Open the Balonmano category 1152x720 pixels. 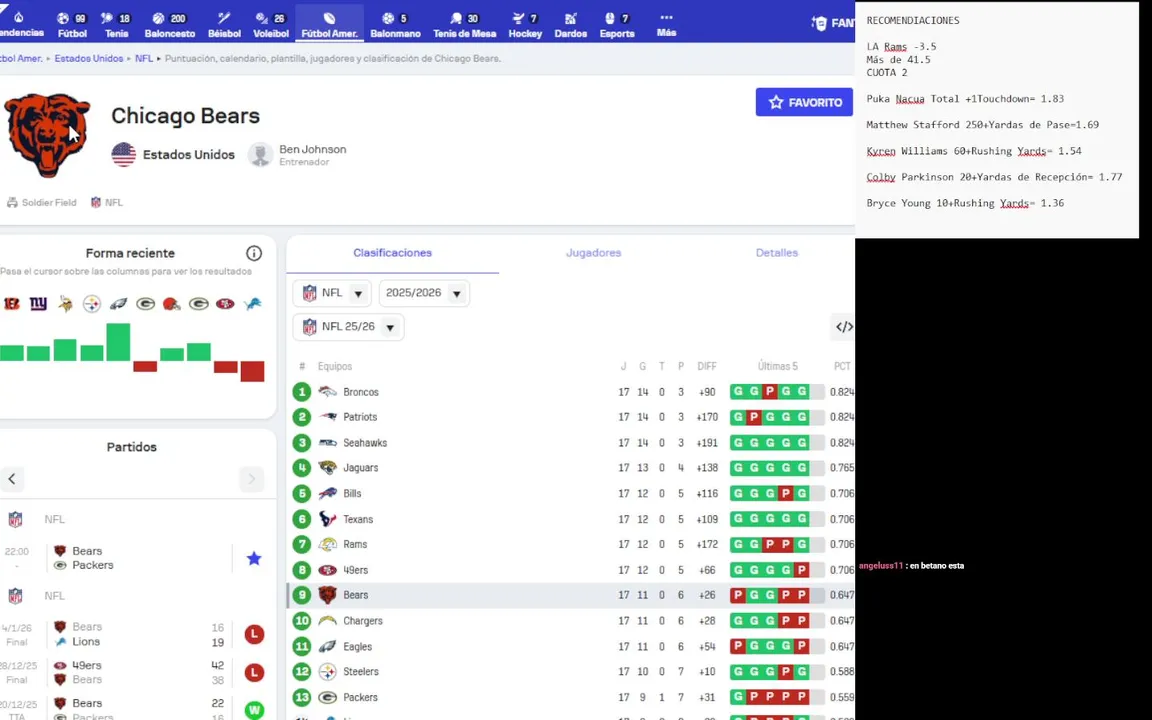point(395,25)
